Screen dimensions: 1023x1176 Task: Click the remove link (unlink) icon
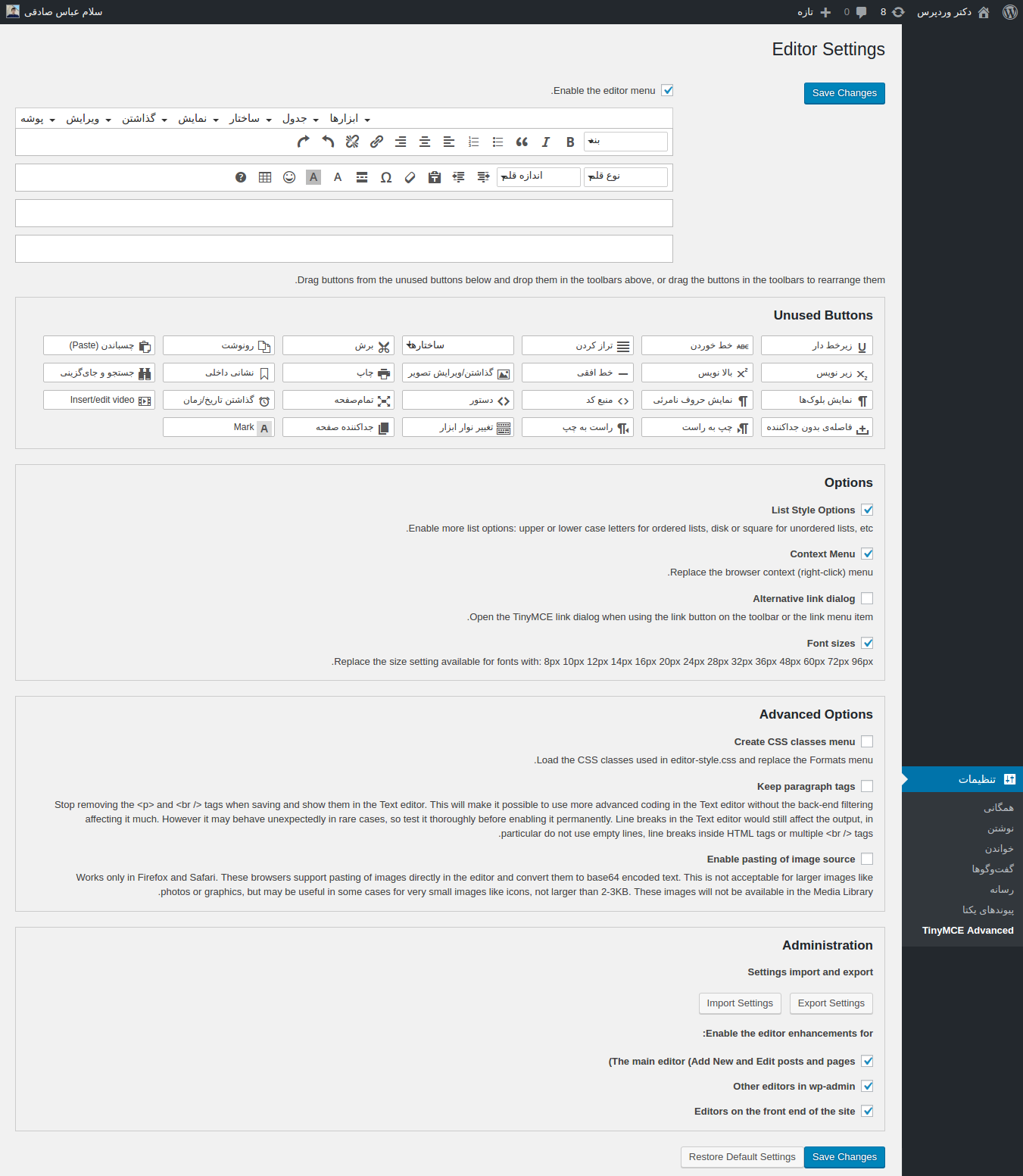(352, 142)
